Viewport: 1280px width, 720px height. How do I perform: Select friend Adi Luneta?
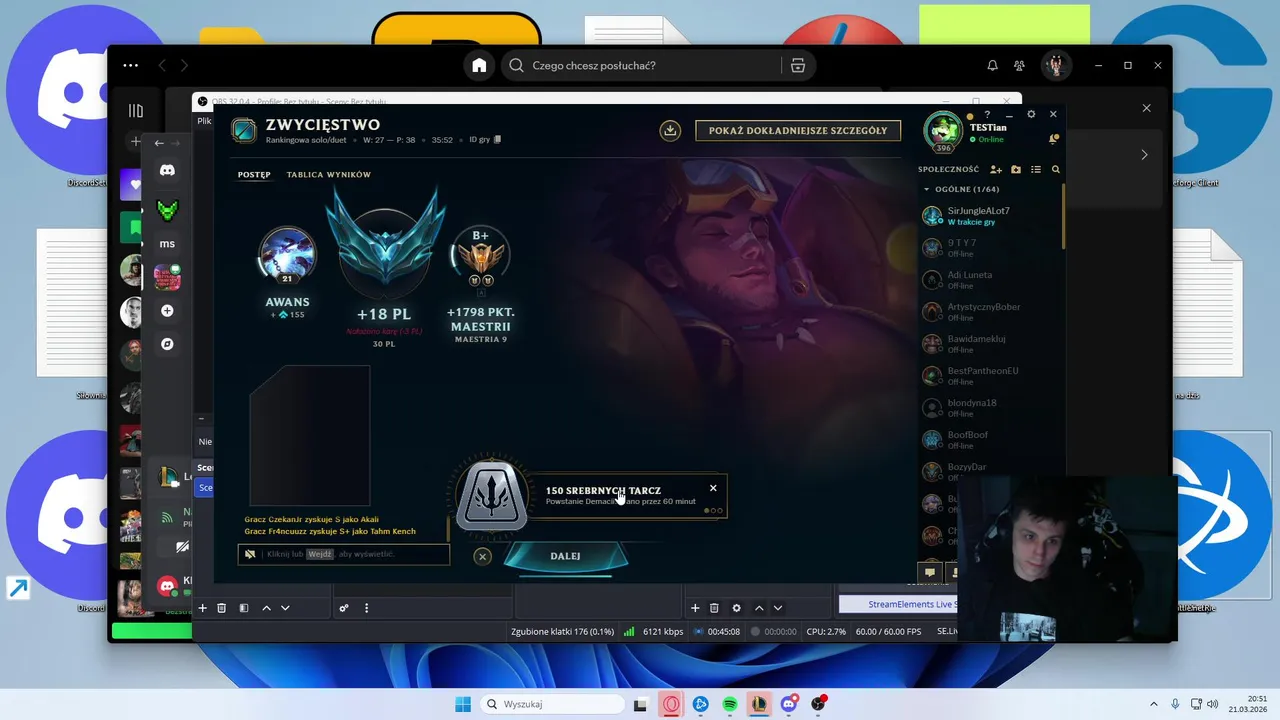tap(990, 279)
